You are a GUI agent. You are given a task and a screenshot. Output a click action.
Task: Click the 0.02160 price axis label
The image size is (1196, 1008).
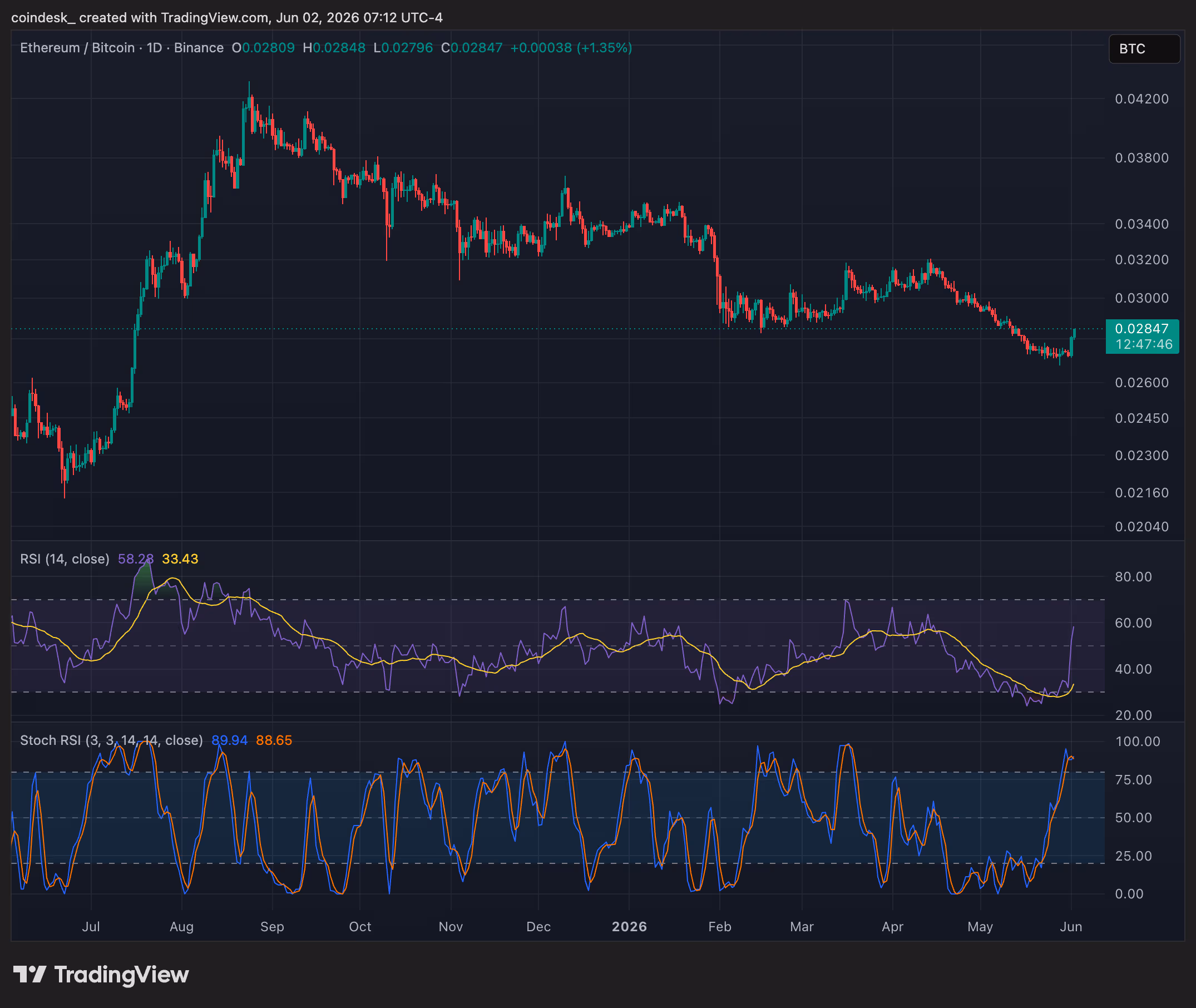click(x=1141, y=492)
